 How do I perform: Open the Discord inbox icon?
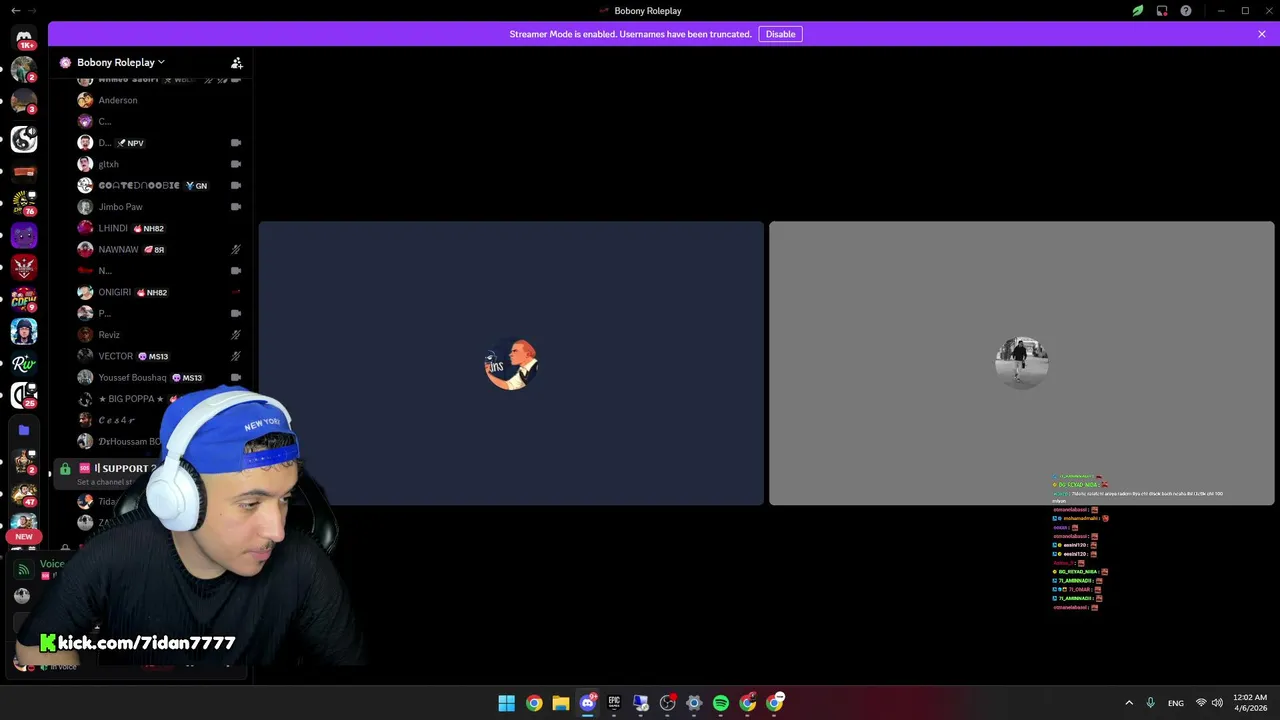pos(1162,11)
